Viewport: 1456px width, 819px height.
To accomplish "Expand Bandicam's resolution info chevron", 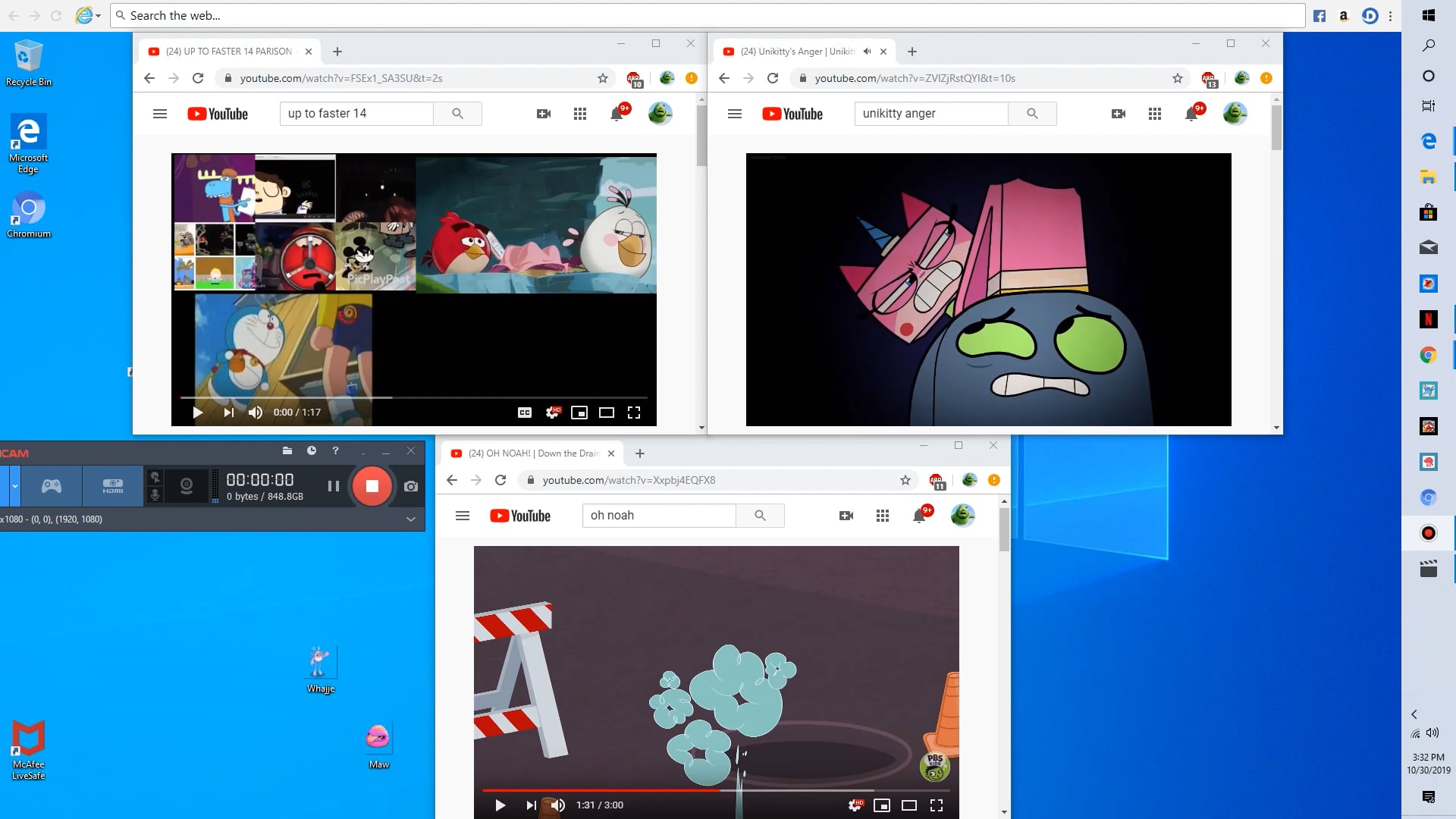I will coord(410,519).
